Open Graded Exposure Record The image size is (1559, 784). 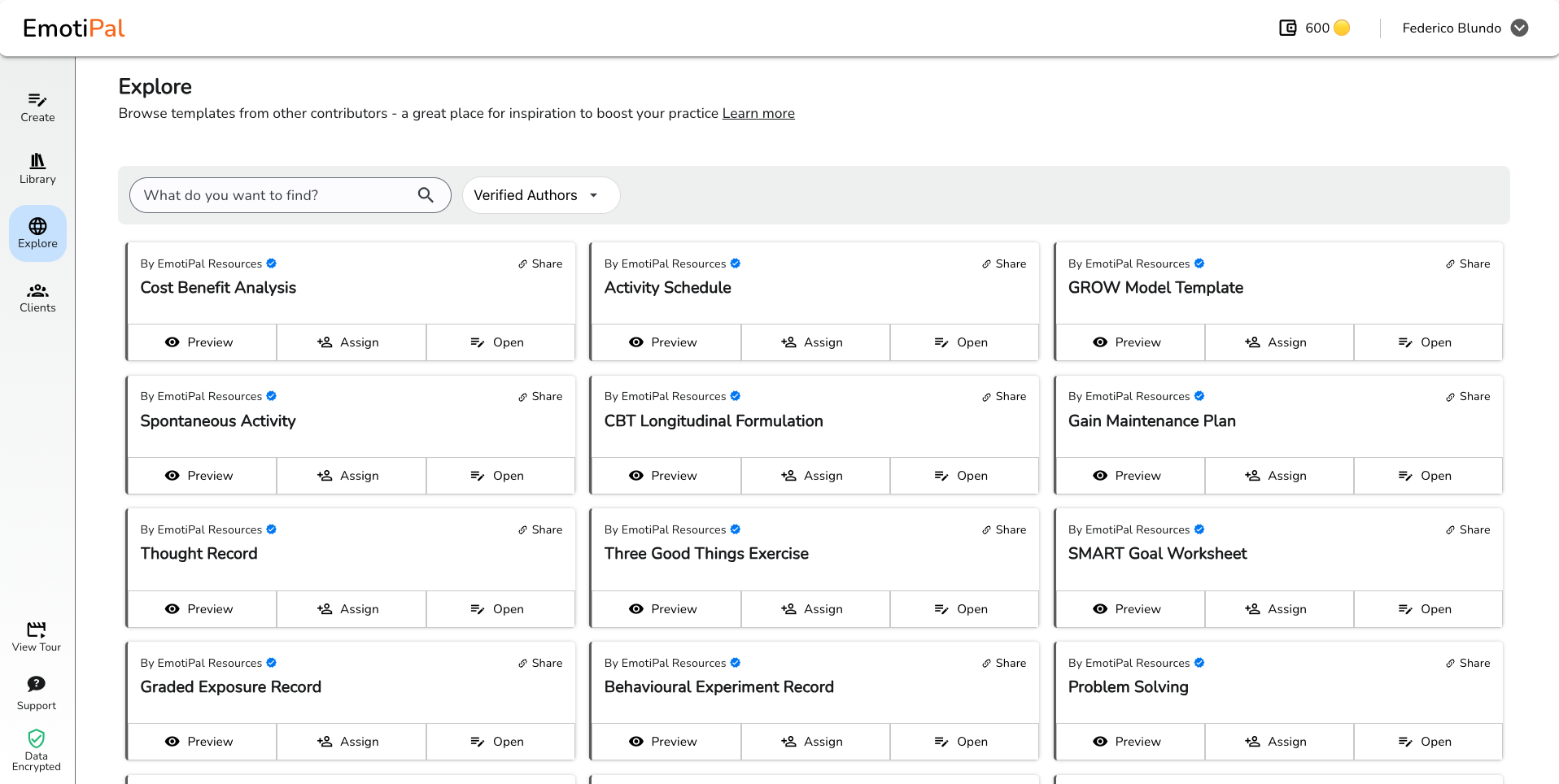click(x=500, y=742)
